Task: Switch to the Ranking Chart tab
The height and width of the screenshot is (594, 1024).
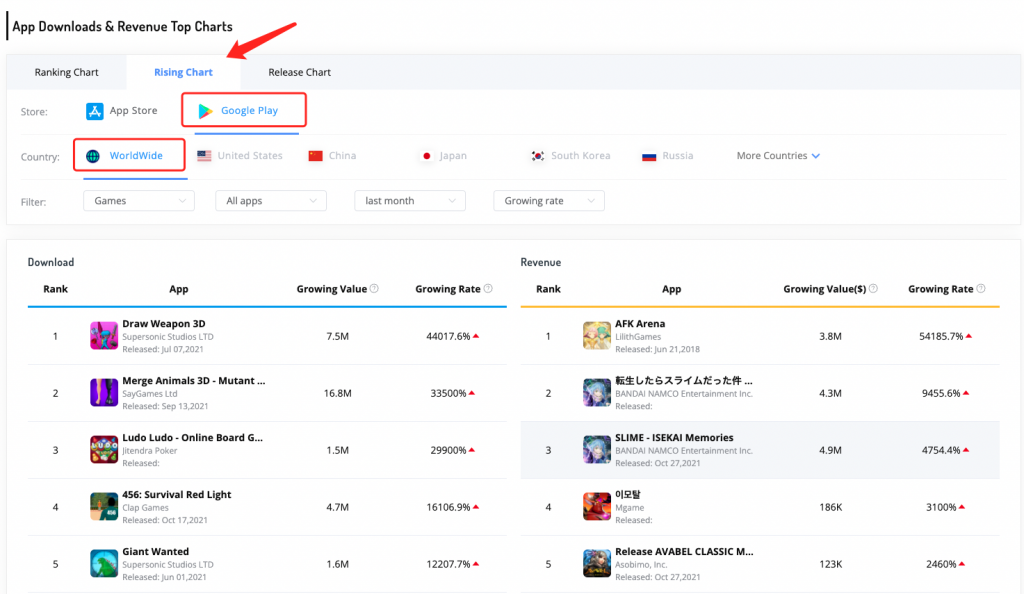Action: pos(67,72)
